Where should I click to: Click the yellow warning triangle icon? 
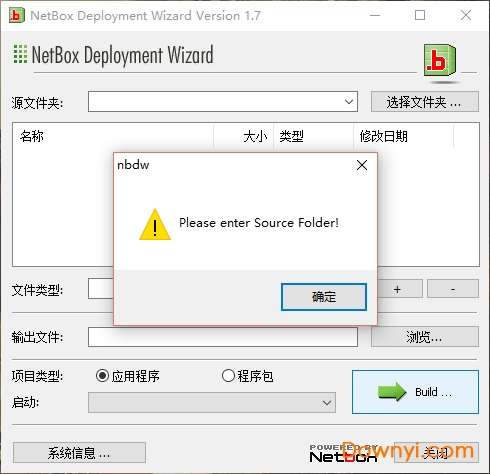[x=155, y=225]
